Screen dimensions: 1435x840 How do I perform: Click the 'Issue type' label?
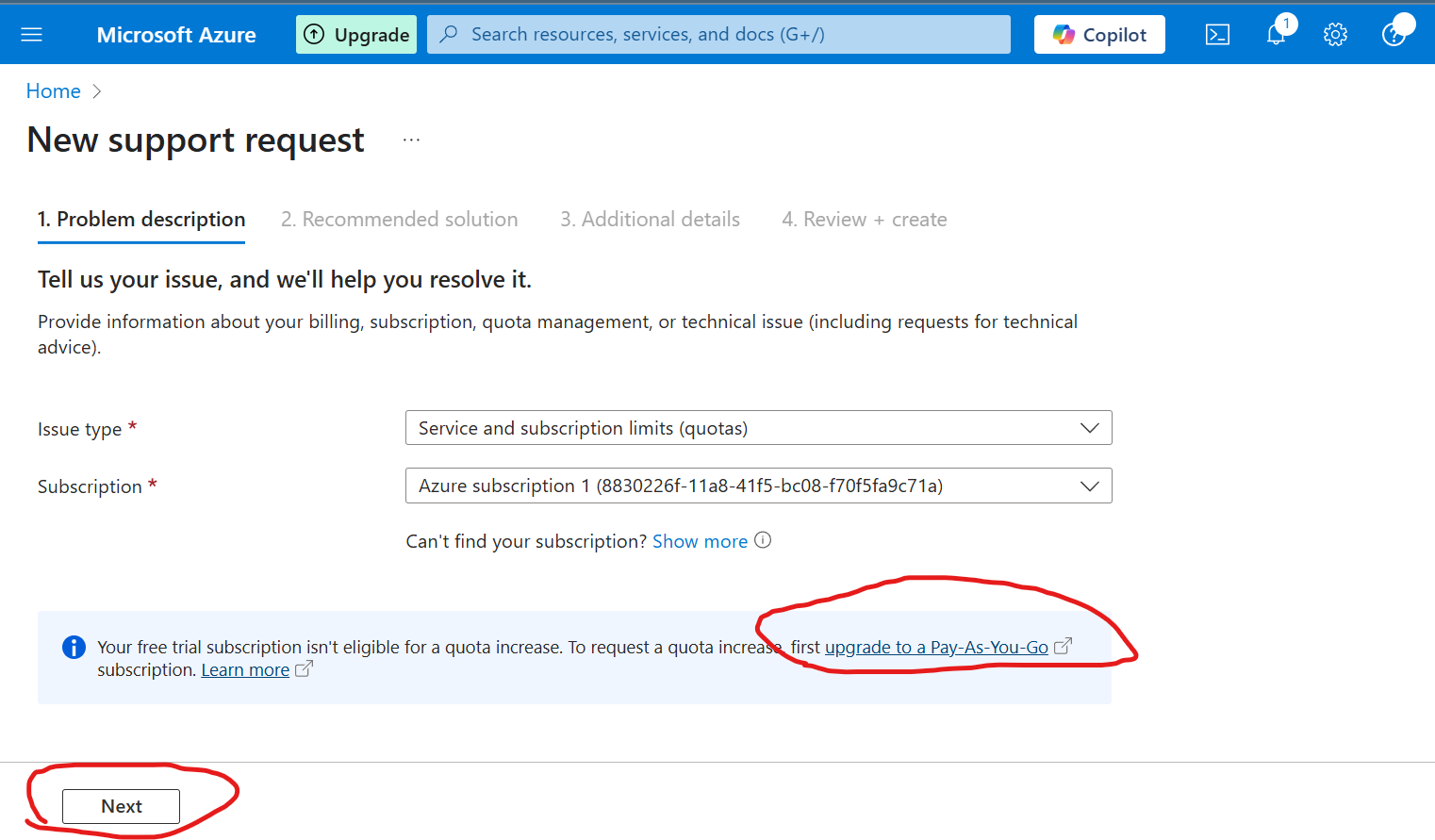click(79, 429)
